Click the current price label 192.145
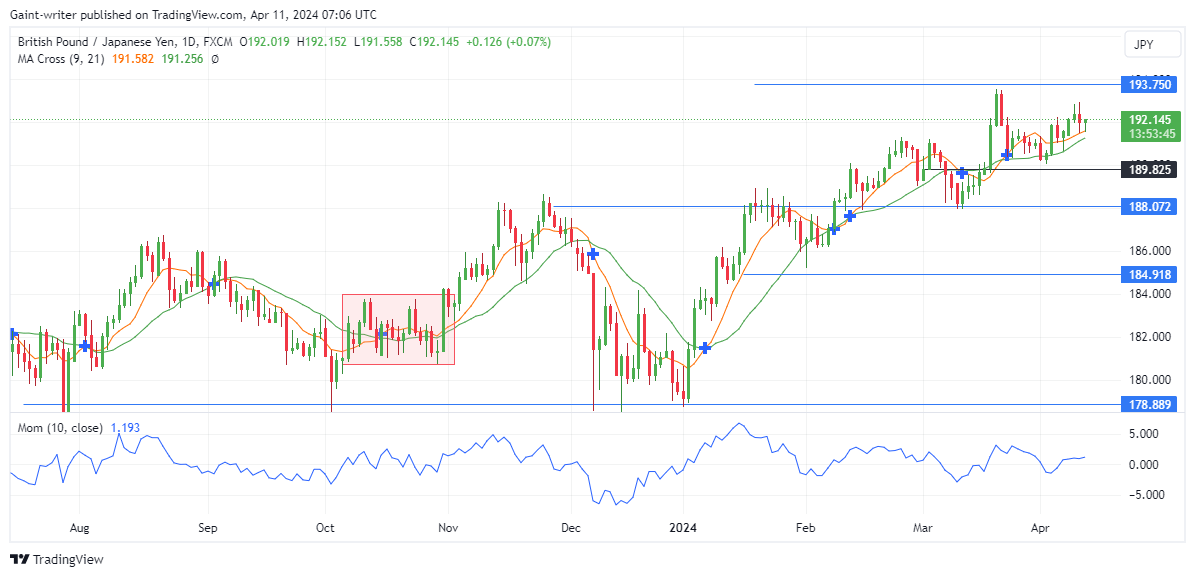 [1151, 119]
